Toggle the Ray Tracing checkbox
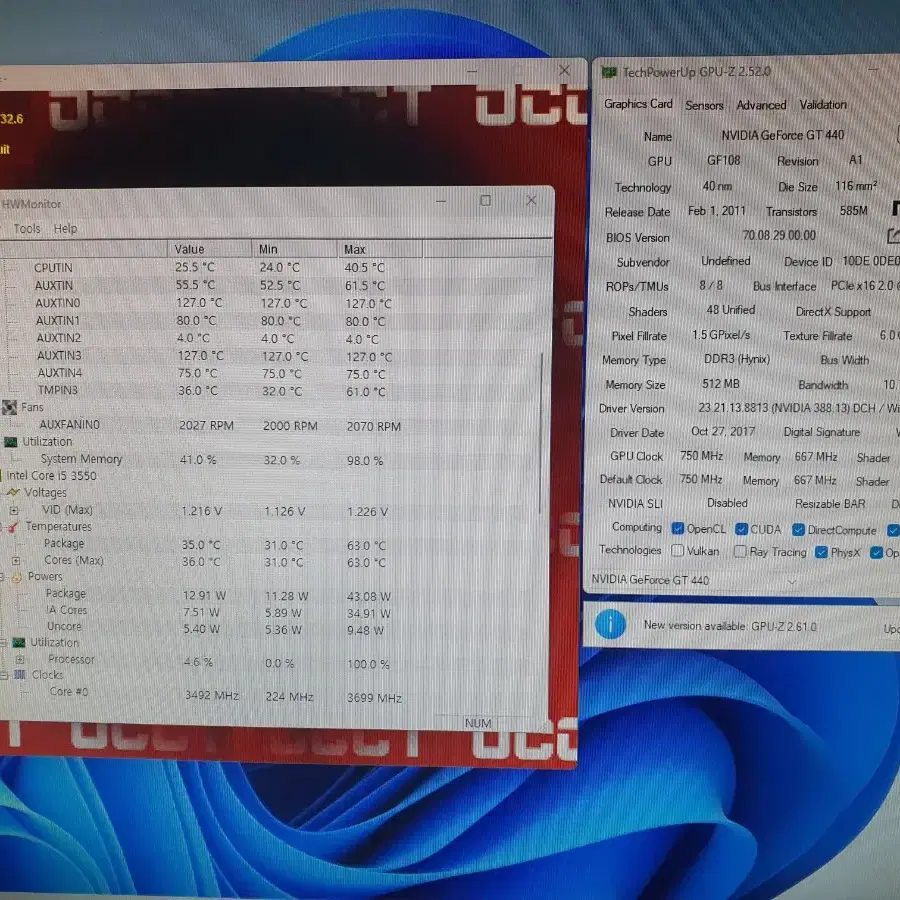Screen dimensions: 900x900 740,552
